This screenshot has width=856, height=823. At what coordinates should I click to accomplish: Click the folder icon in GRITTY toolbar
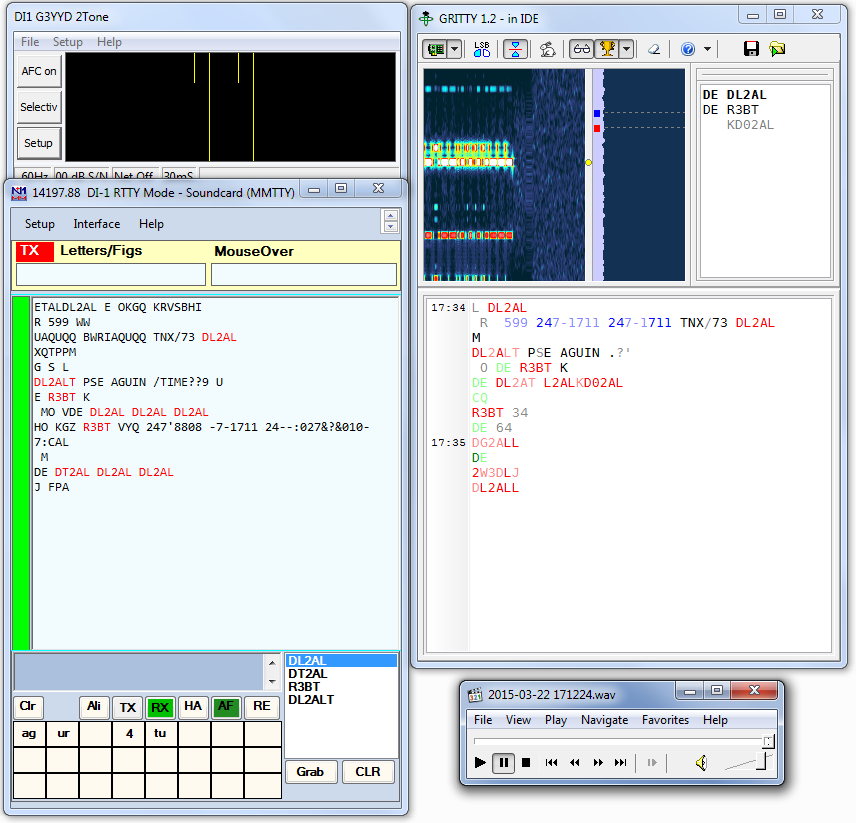pos(777,49)
